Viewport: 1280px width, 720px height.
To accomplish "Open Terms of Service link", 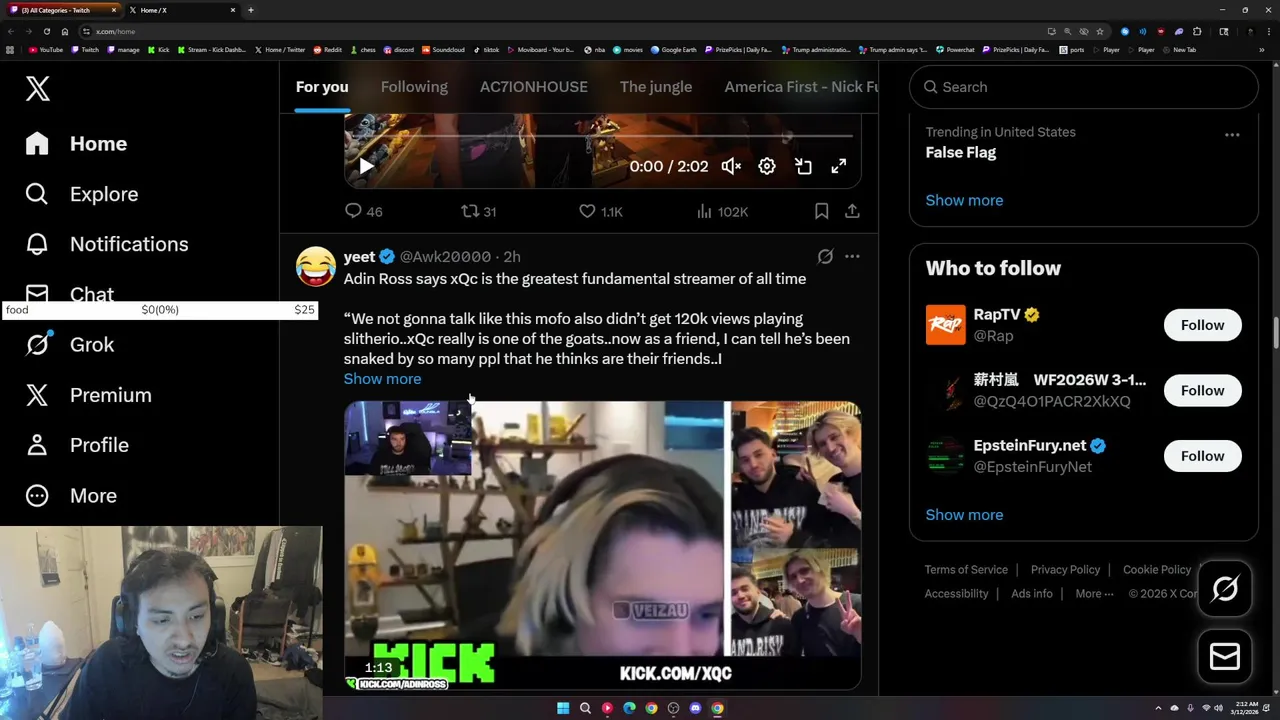I will tap(966, 570).
